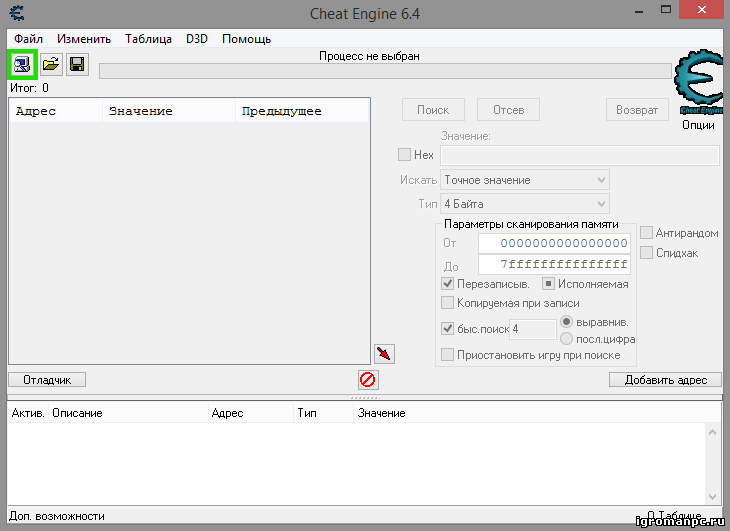Click the Отсев button
This screenshot has height=531, width=730.
click(x=508, y=110)
